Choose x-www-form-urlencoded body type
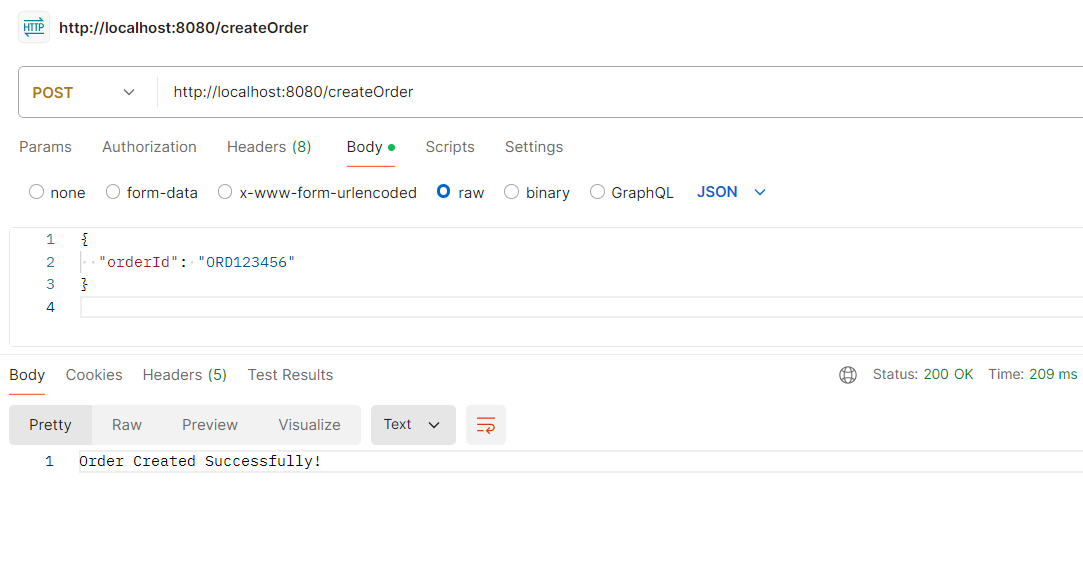 coord(225,192)
